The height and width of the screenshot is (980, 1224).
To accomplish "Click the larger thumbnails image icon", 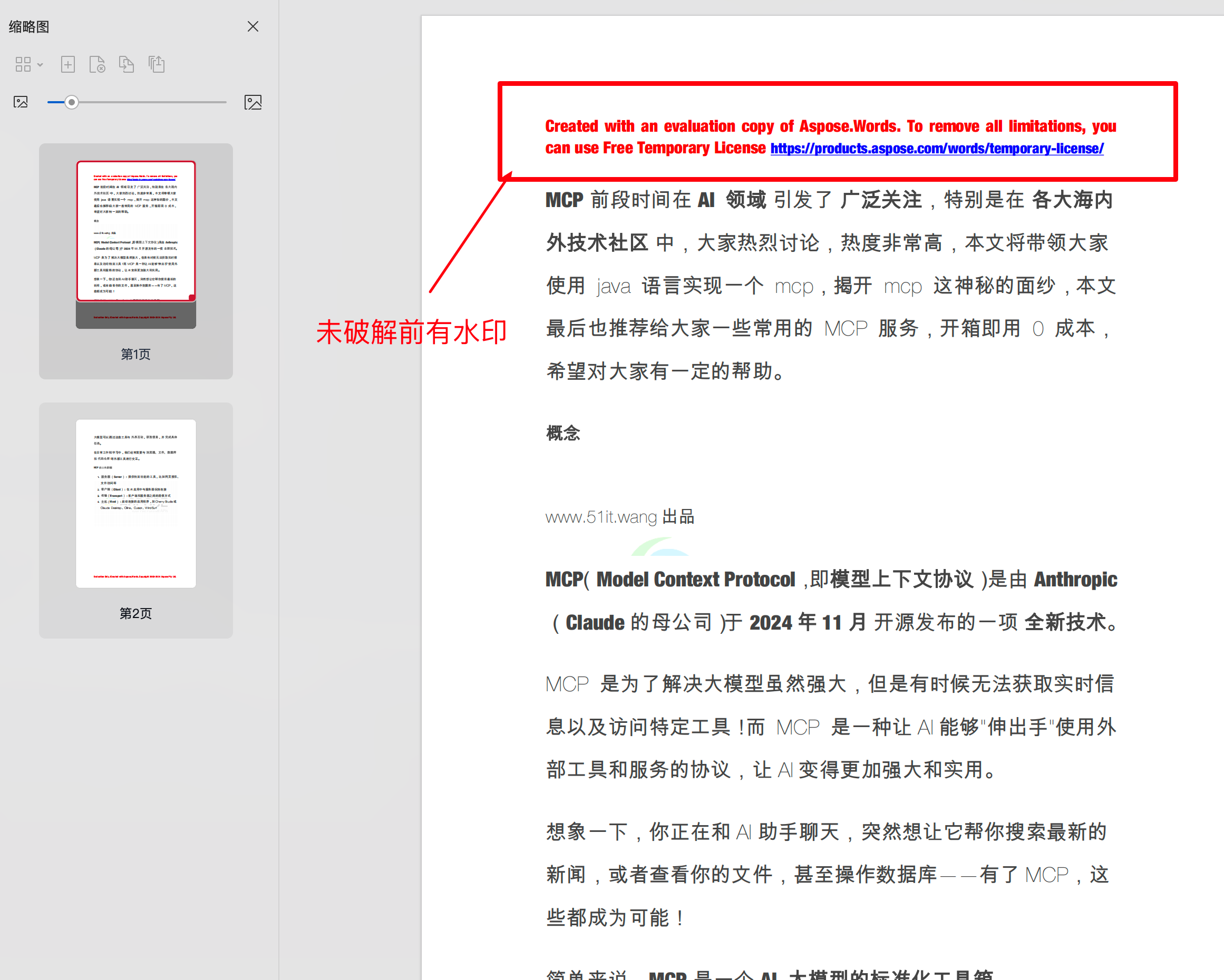I will [x=252, y=102].
